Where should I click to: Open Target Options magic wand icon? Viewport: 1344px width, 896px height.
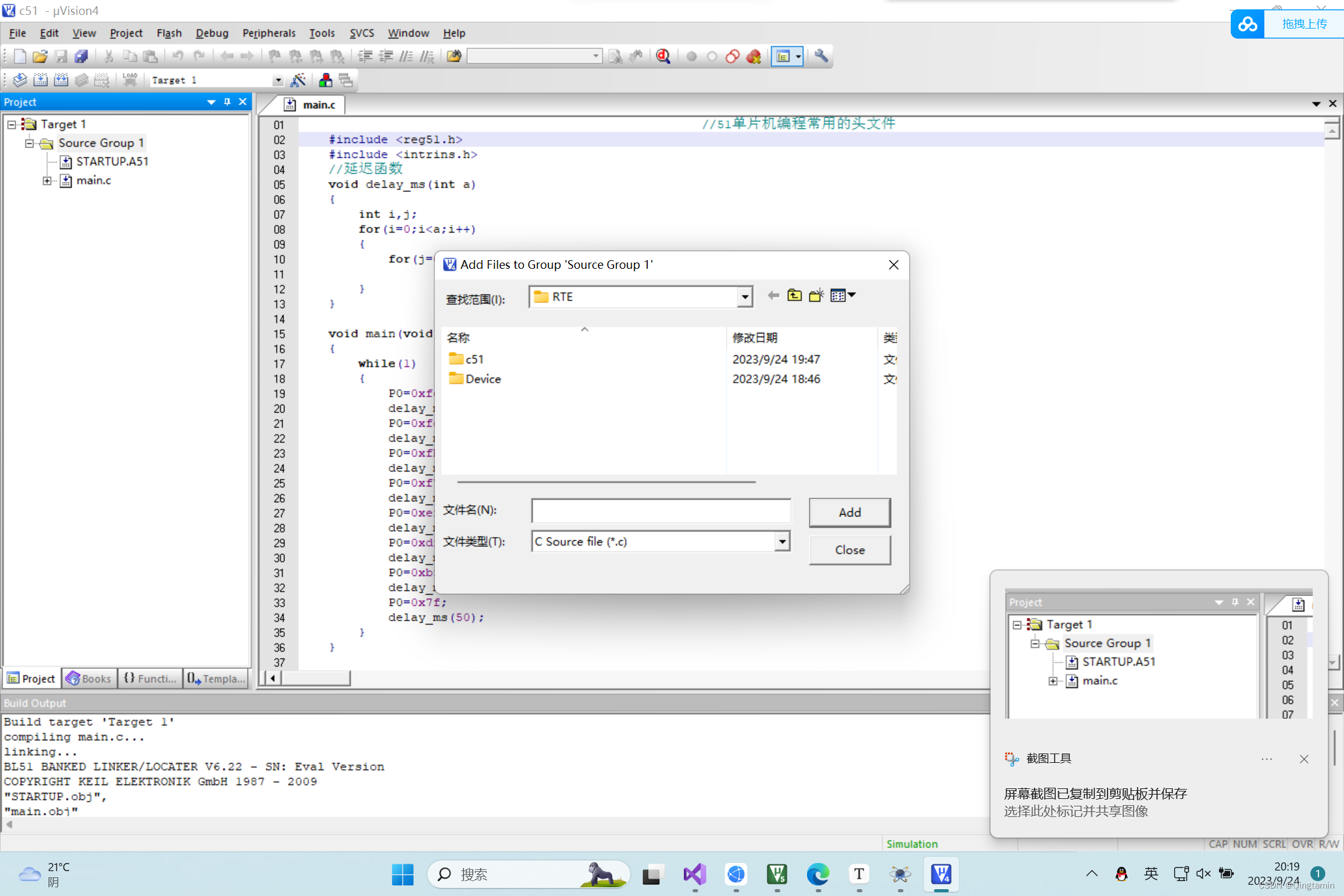point(298,80)
